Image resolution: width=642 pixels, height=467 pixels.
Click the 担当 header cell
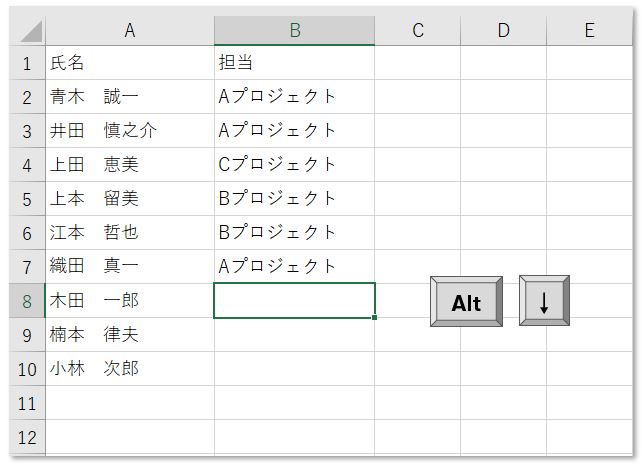294,63
